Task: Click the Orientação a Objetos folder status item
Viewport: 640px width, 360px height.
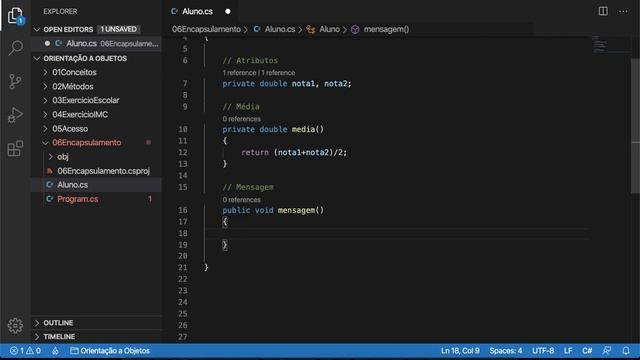Action: [110, 351]
